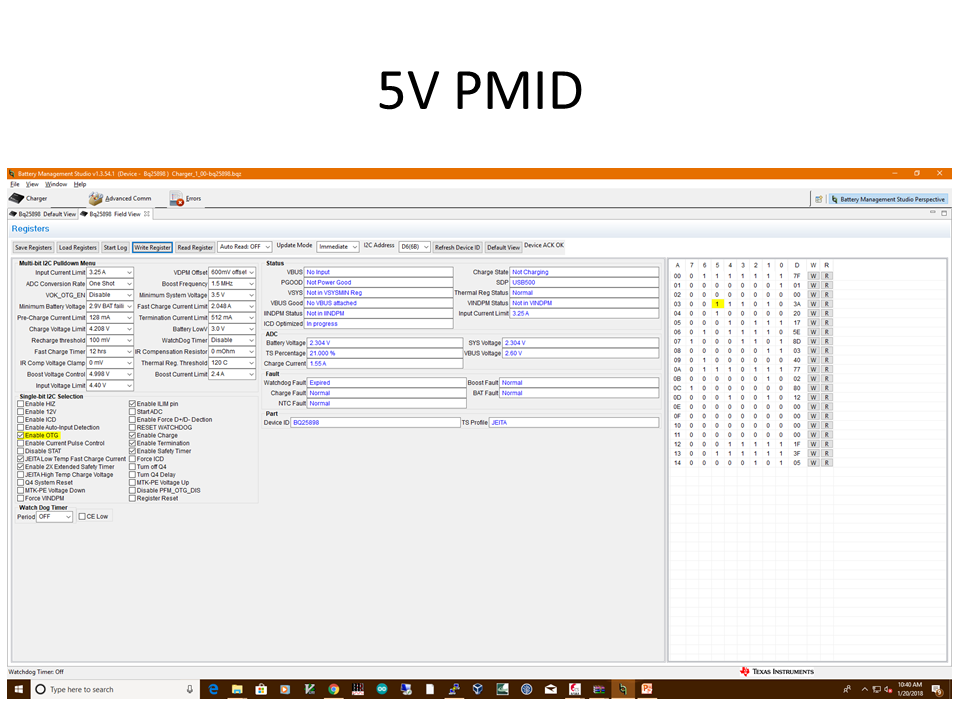Select Battery Management Studio Perspective
The width and height of the screenshot is (960, 720).
tap(888, 199)
